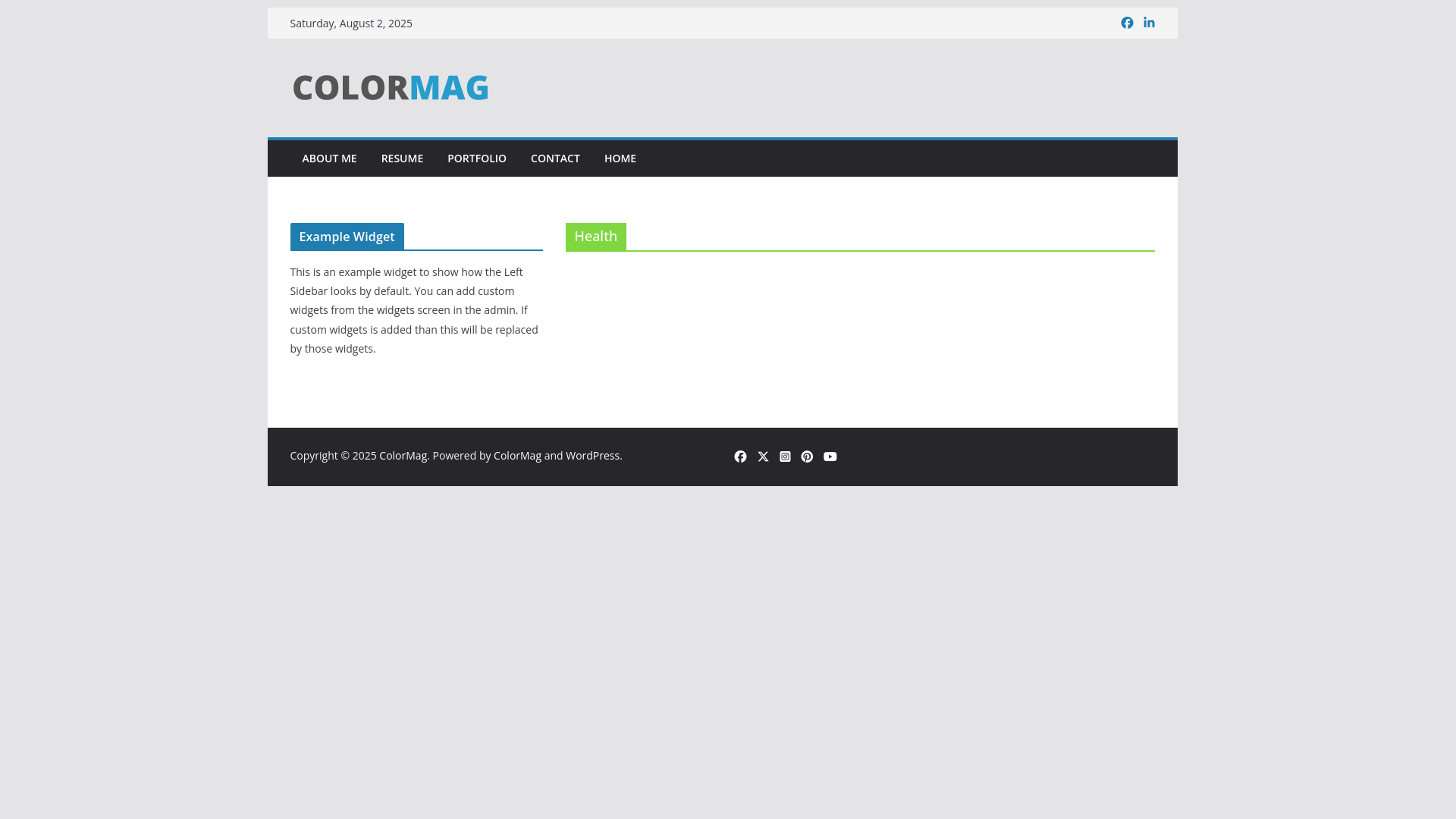Go to the Portfolio page
The image size is (1456, 819).
tap(477, 158)
